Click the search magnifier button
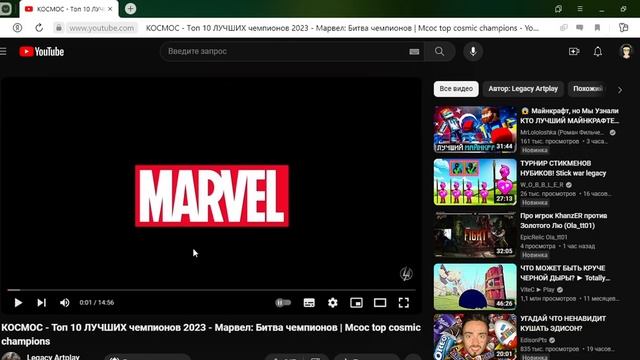This screenshot has height=360, width=640. pos(440,51)
